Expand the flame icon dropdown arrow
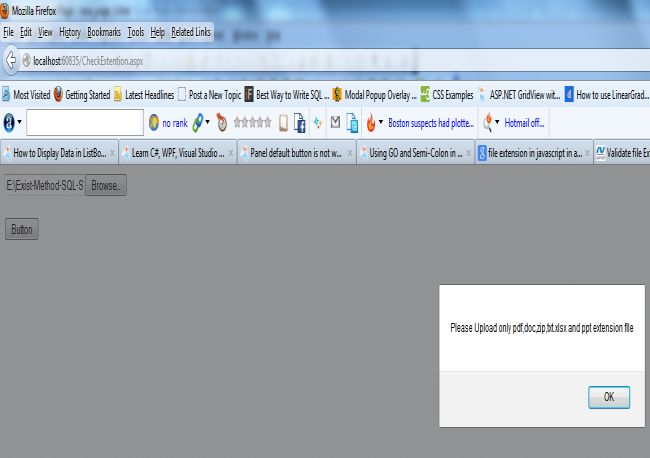The image size is (650, 458). [381, 122]
